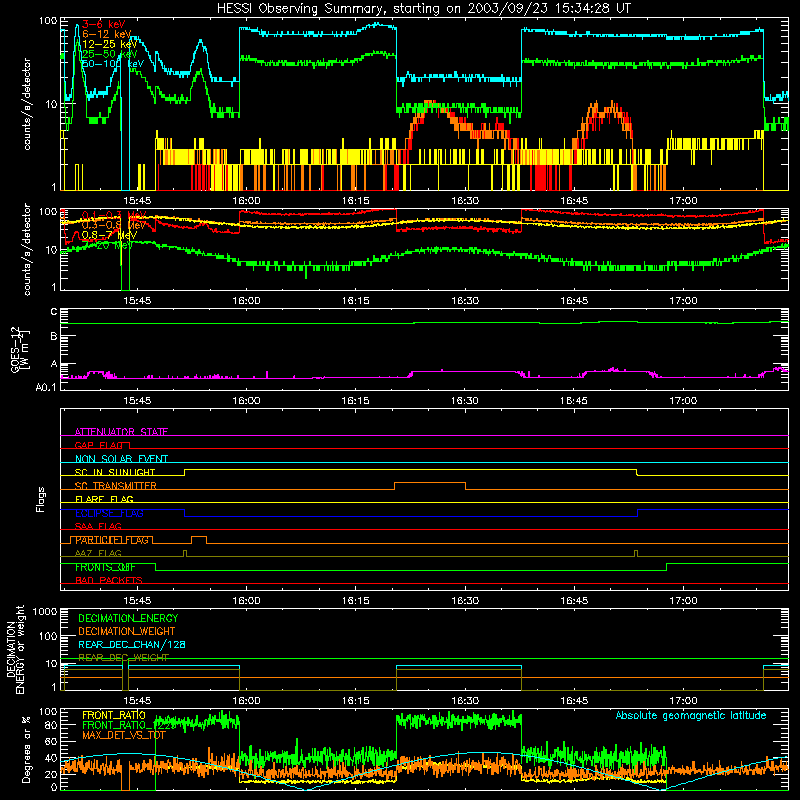Pick the yellow '12-25 keV' legend label

coord(109,44)
